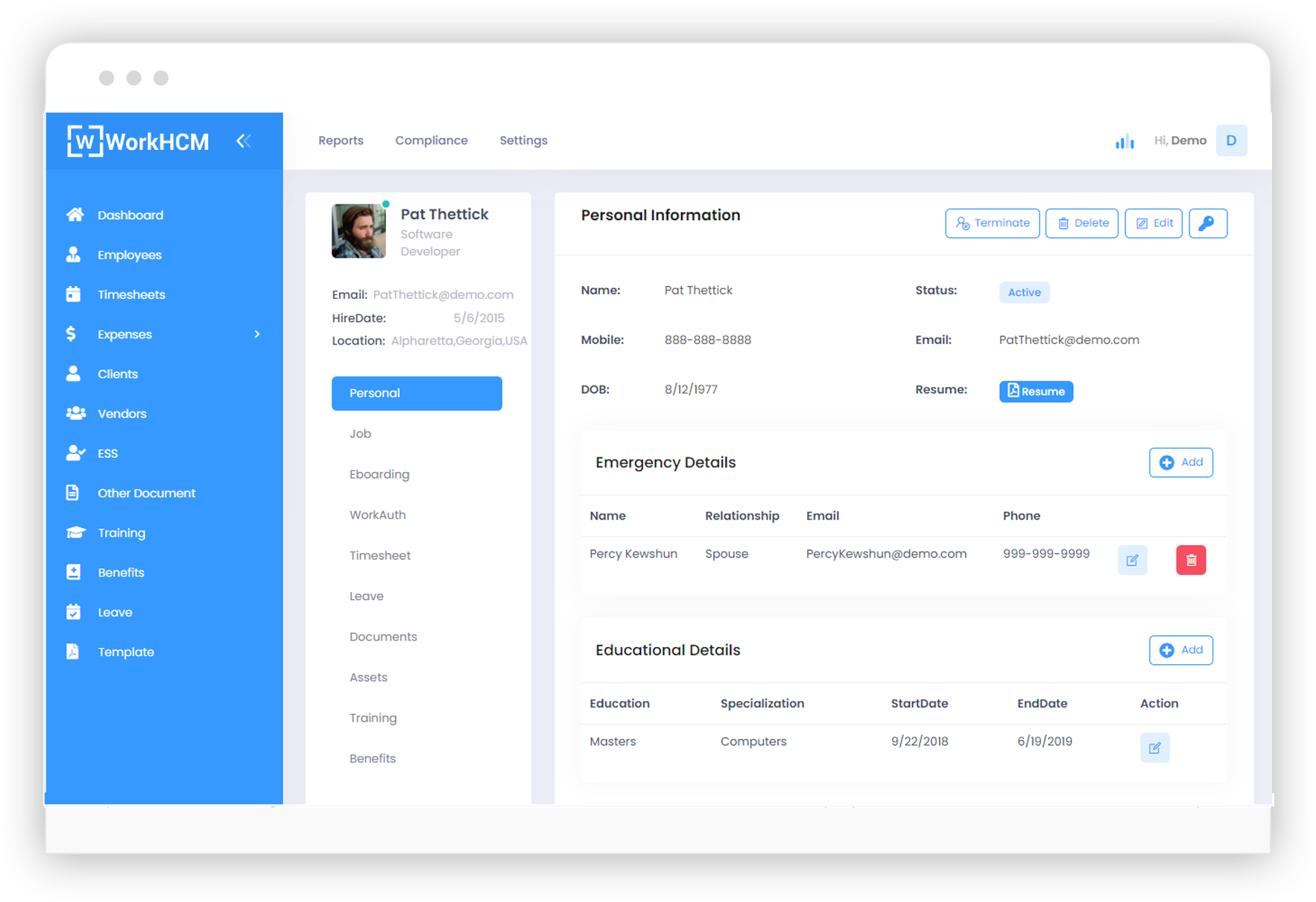Viewport: 1316px width, 902px height.
Task: Click Pat Thettick's profile photo
Action: 358,231
